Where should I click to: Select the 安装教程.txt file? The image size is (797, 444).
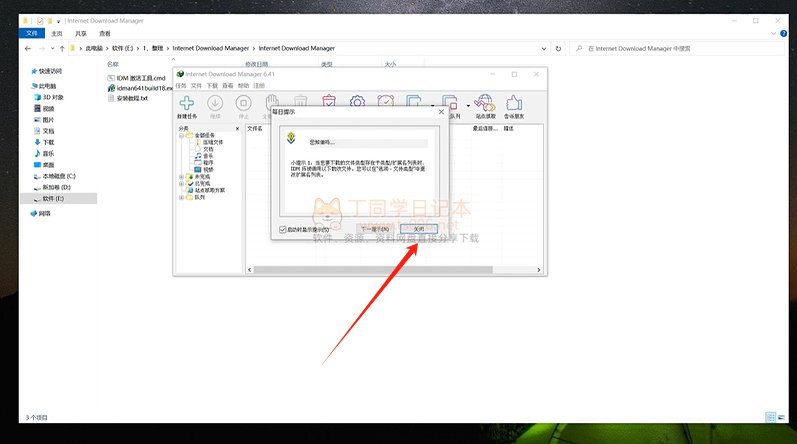131,98
